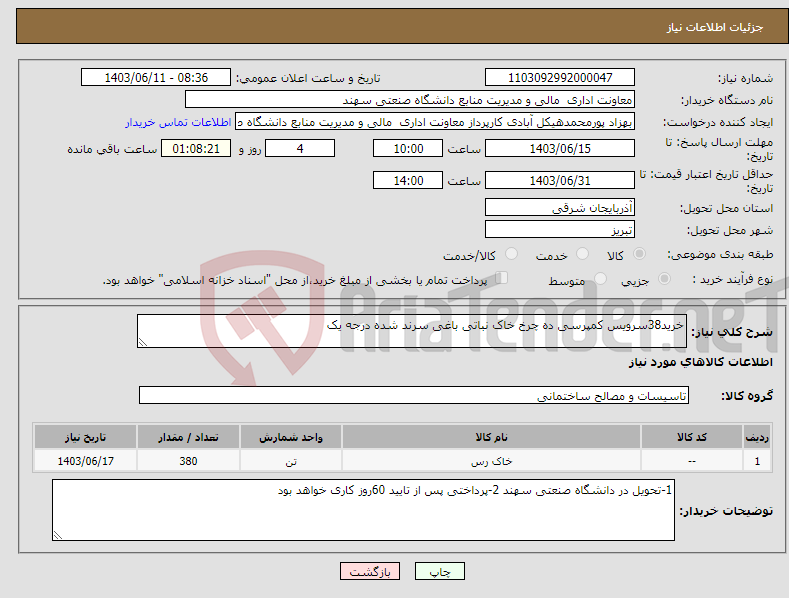Image resolution: width=789 pixels, height=598 pixels.
Task: Click the request creator name field
Action: [435, 122]
